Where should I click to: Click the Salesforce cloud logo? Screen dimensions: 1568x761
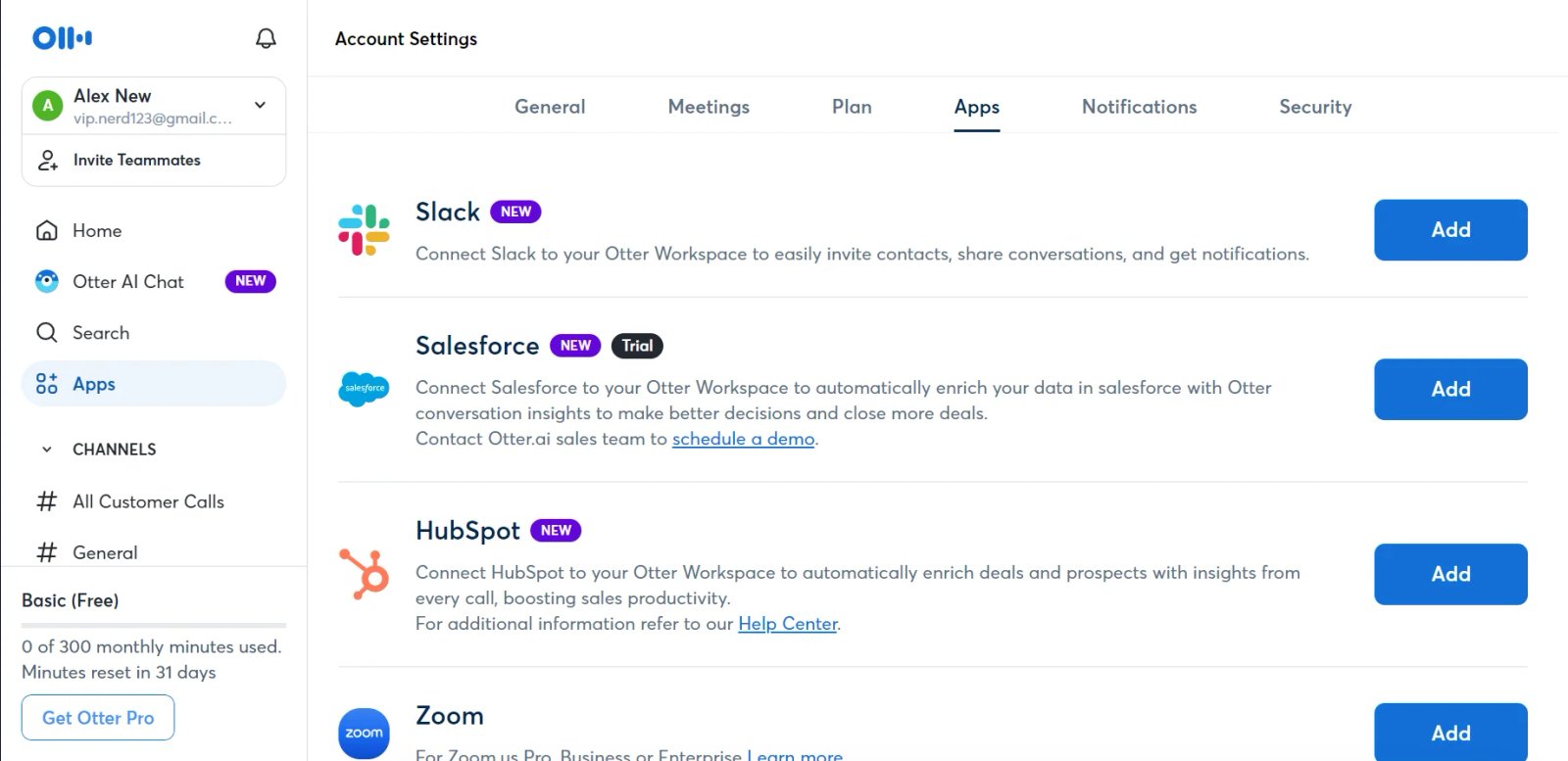(x=364, y=389)
